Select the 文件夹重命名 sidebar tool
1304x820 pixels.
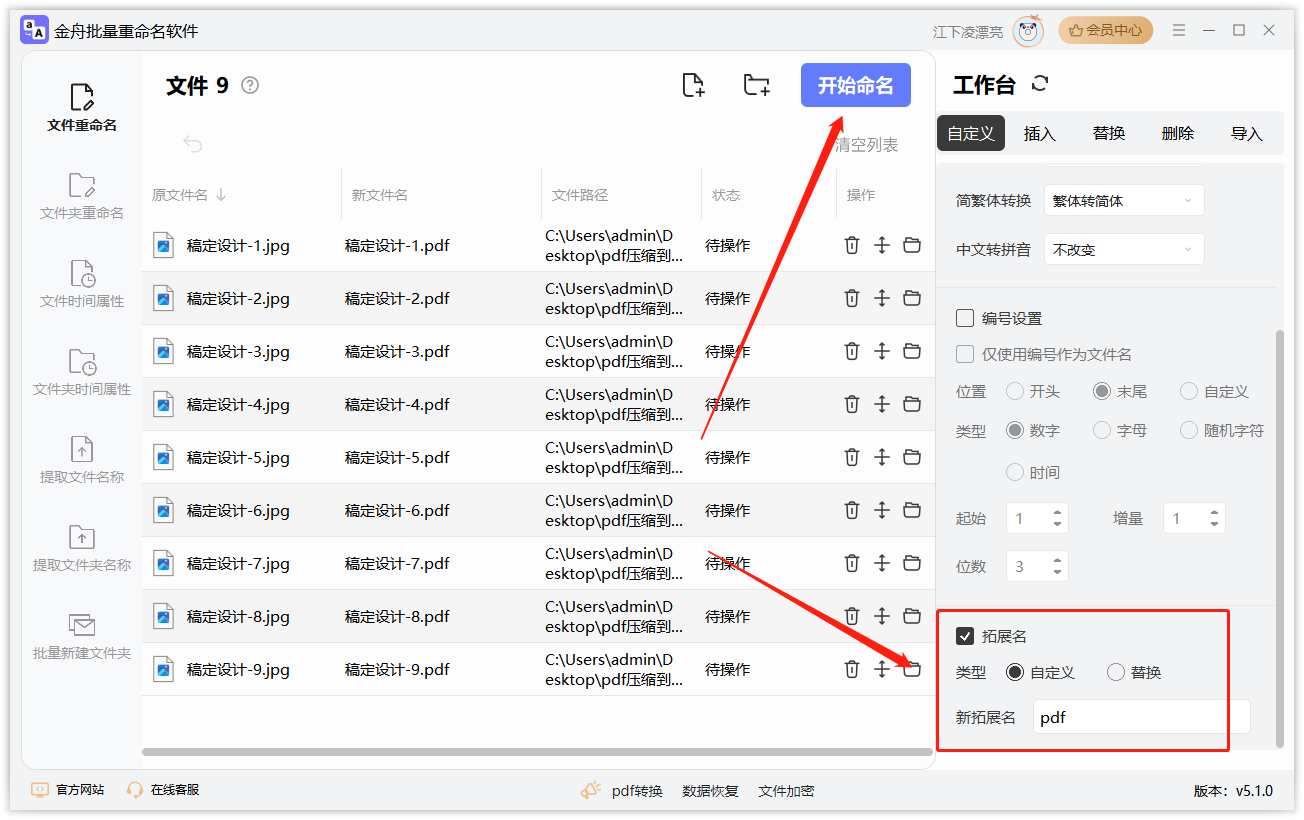tap(80, 195)
